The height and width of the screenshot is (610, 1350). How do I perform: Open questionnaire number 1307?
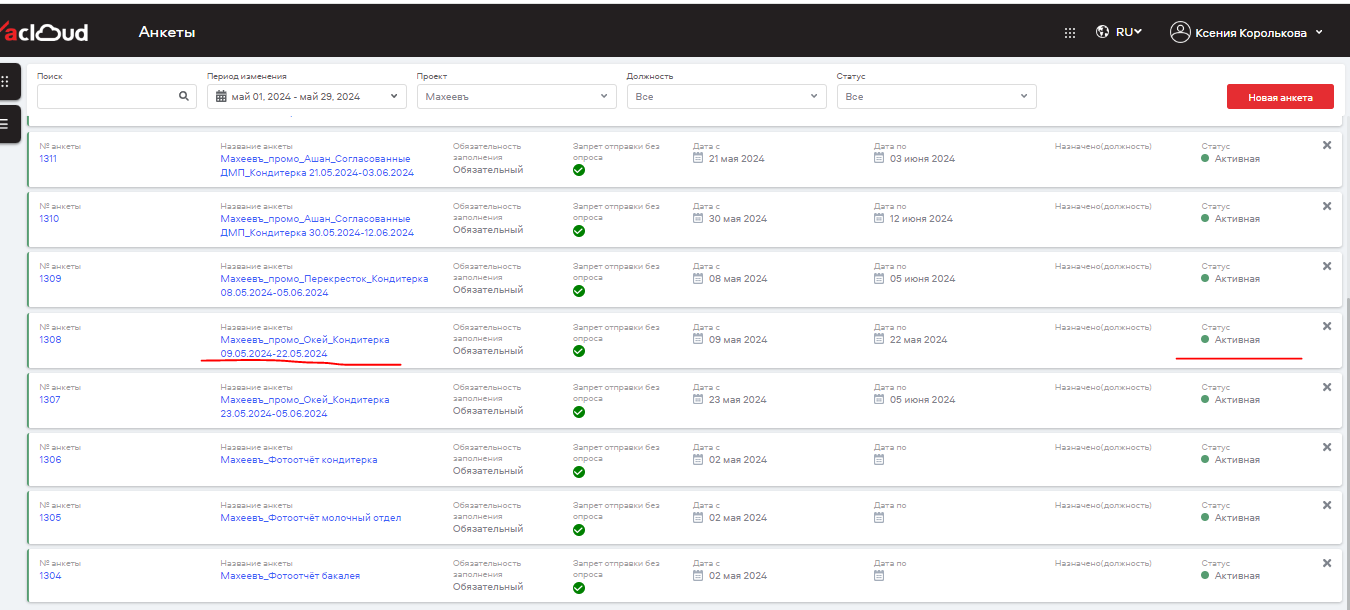pos(50,399)
